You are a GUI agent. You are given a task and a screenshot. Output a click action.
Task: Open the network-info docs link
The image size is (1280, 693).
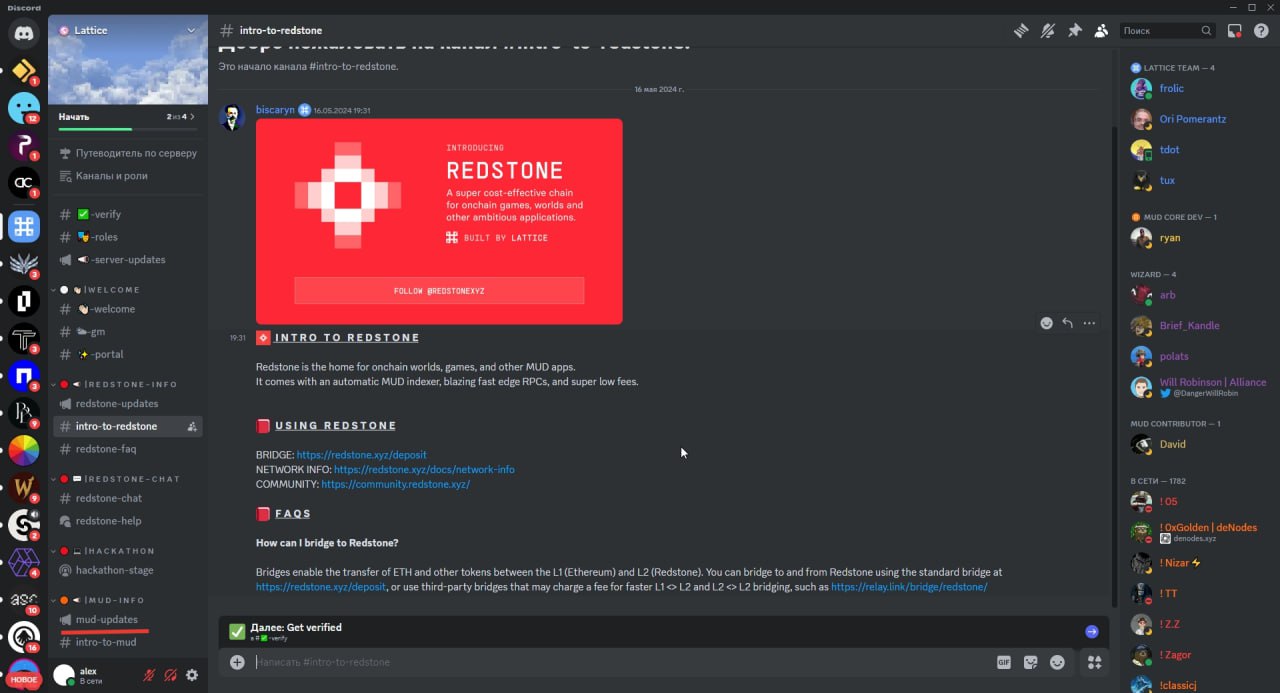tap(424, 469)
